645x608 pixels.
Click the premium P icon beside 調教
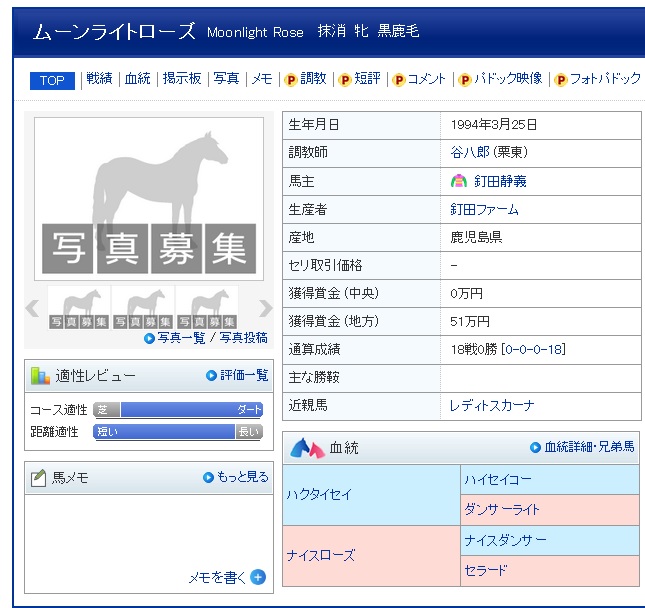click(x=291, y=79)
